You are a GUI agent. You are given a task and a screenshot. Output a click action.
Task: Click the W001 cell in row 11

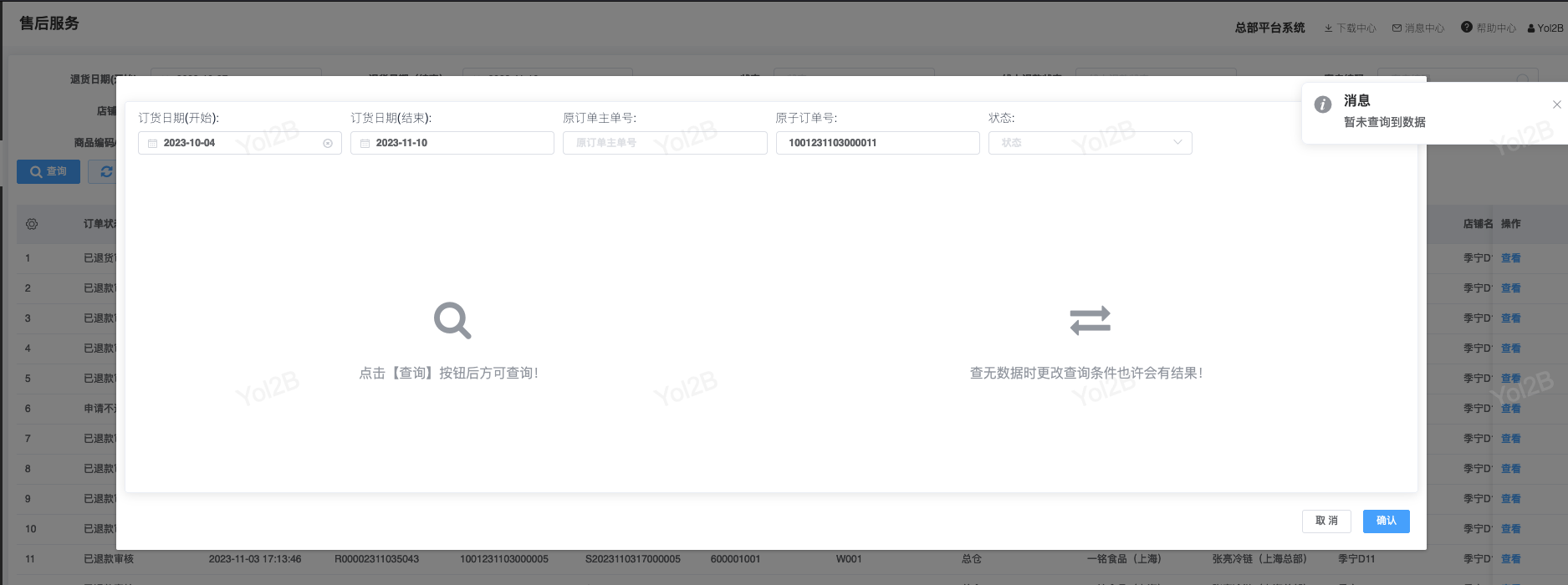[x=848, y=559]
